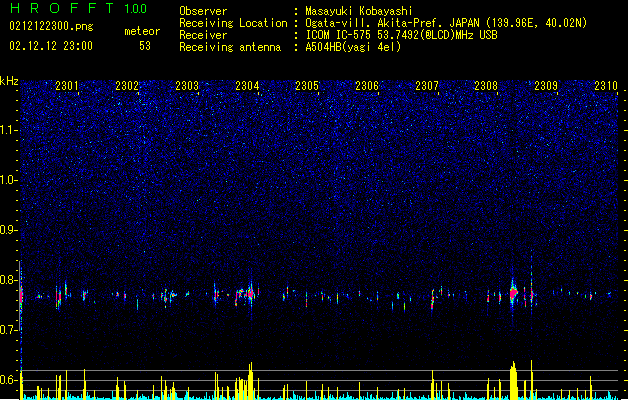Select observer name Masayuki Kobayashi
This screenshot has width=629, height=400.
(359, 11)
